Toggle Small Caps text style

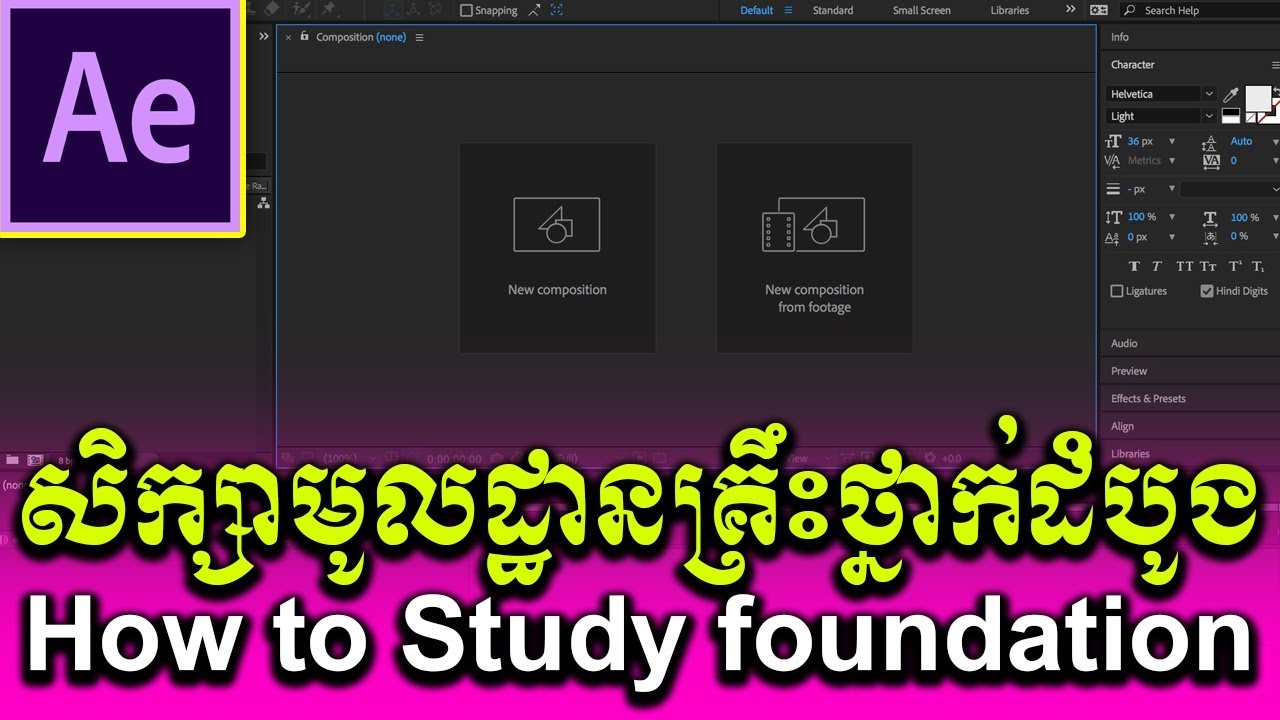1208,266
